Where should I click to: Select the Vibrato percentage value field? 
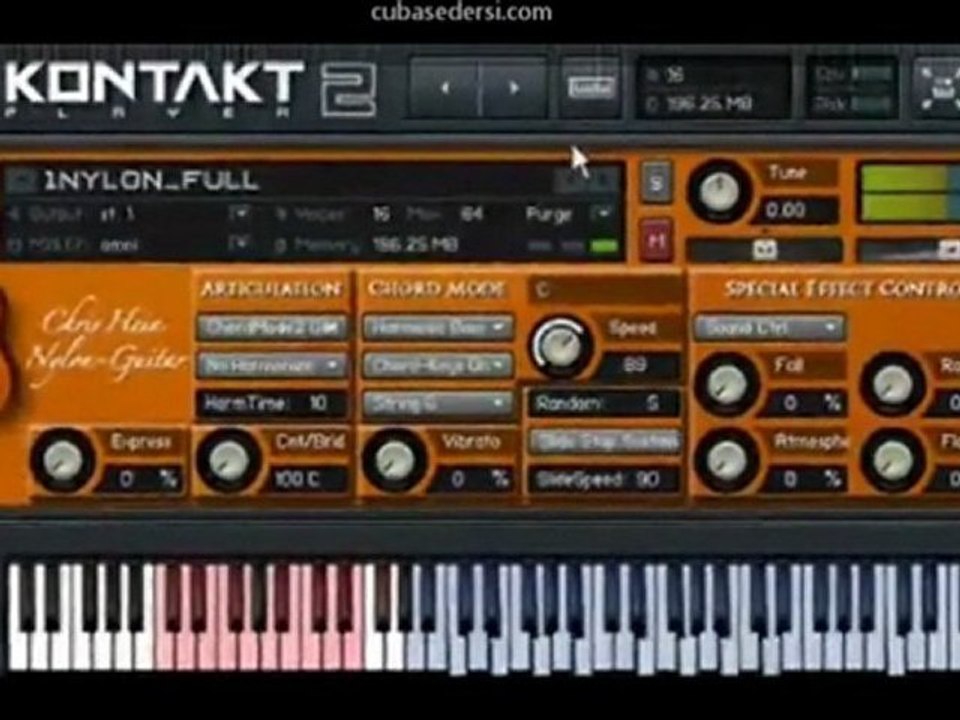pos(473,479)
